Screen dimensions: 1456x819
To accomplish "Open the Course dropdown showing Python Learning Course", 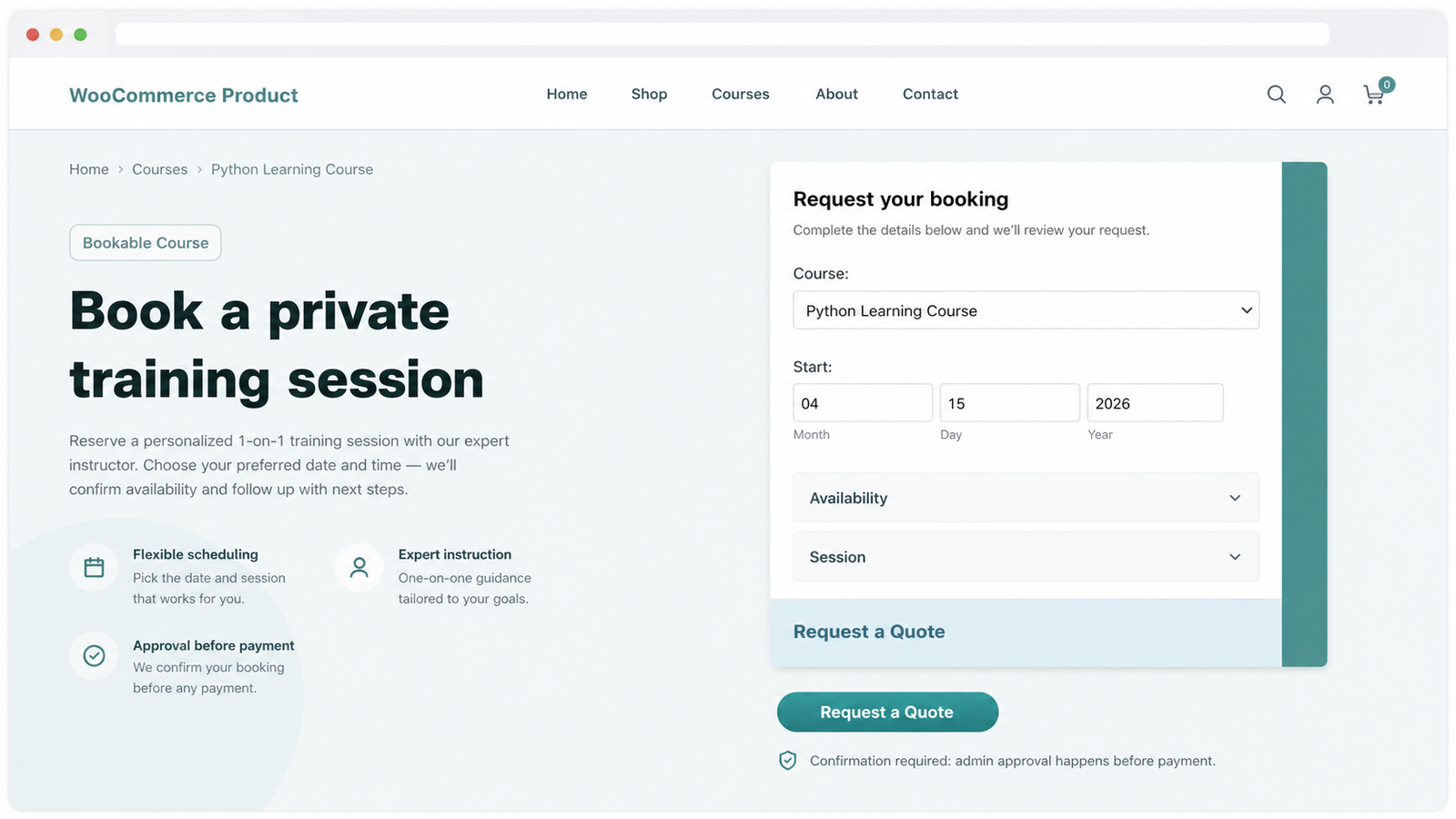I will click(x=1026, y=310).
